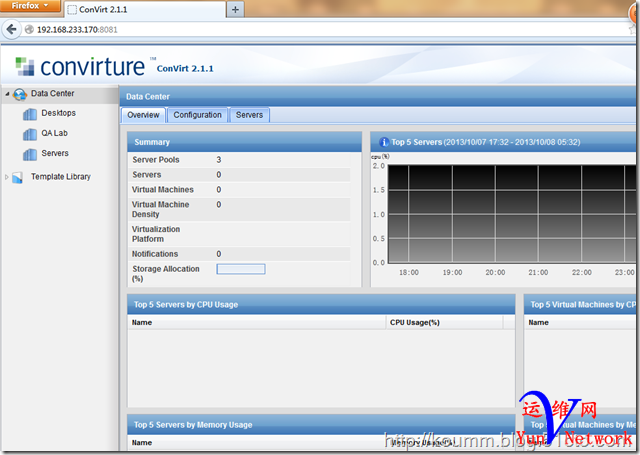
Task: Click the Servers row in Summary panel
Action: [x=239, y=175]
